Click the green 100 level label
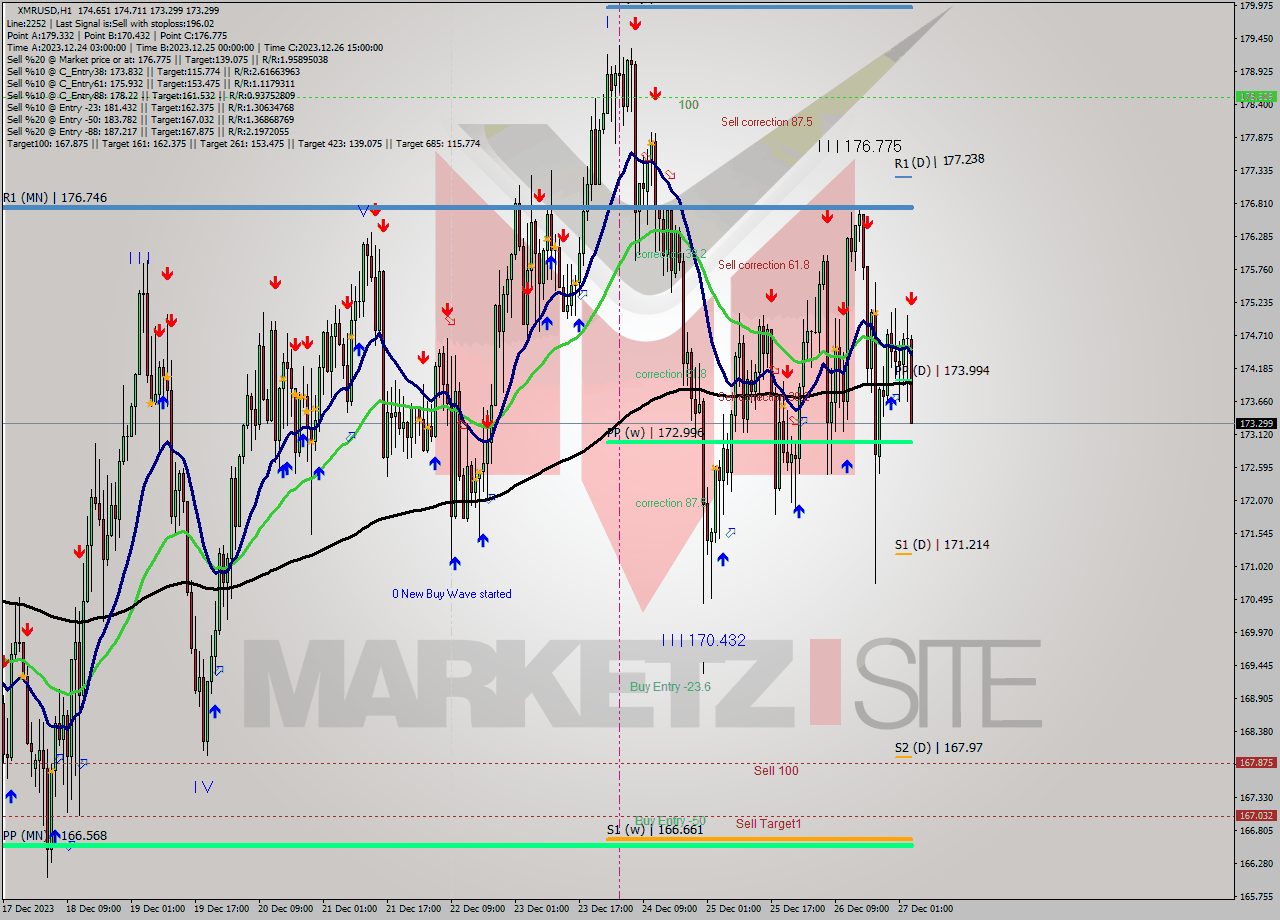 (689, 104)
